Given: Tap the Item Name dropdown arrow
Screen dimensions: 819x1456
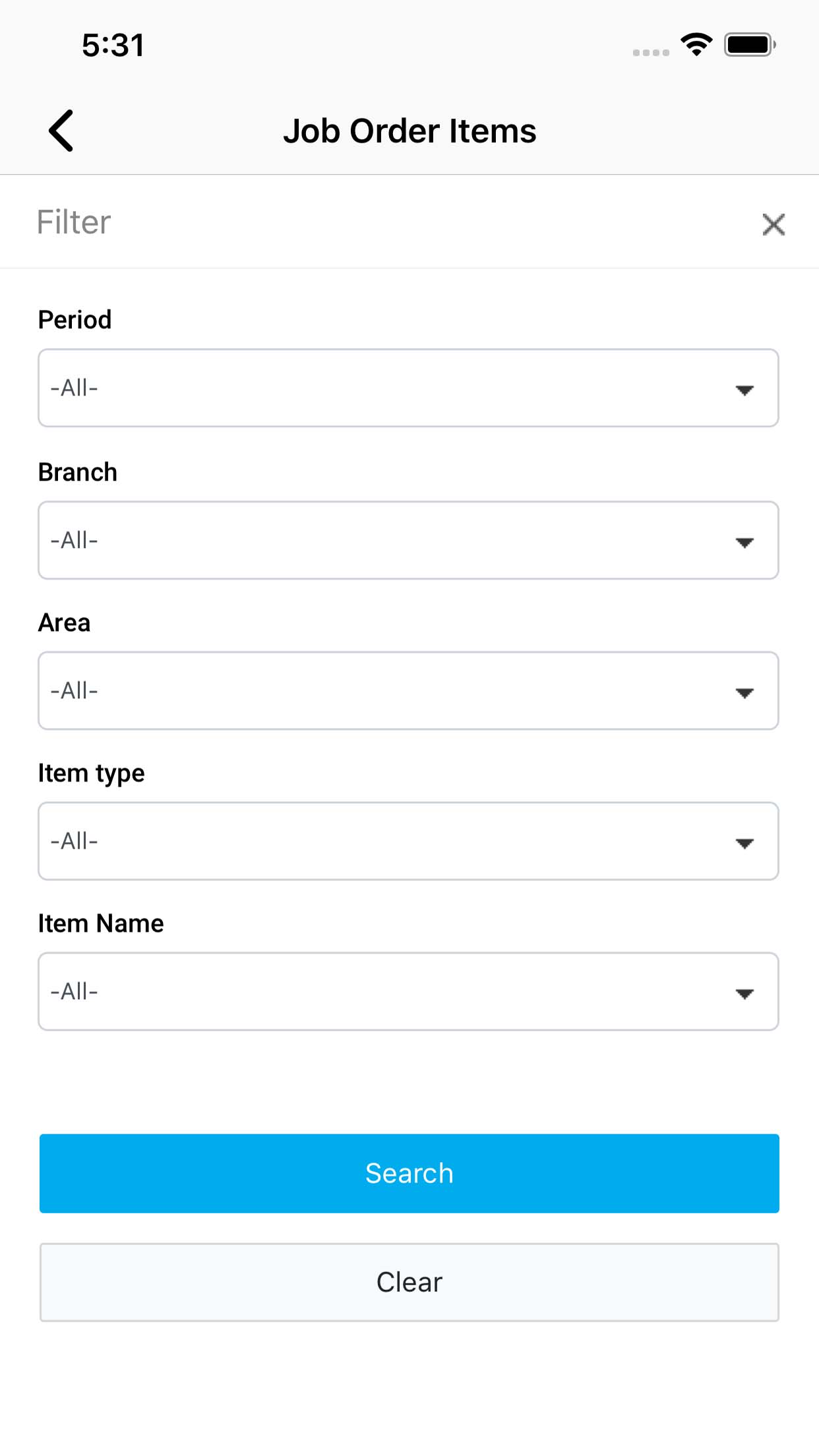Looking at the screenshot, I should click(744, 993).
